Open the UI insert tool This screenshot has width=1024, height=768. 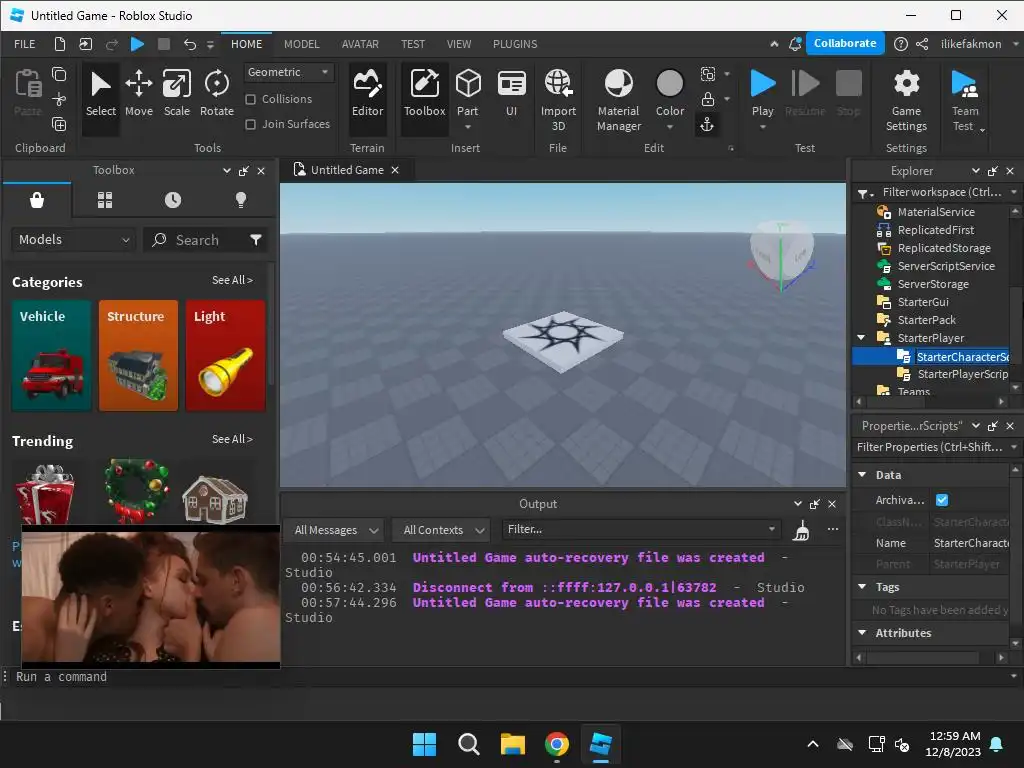pyautogui.click(x=511, y=94)
